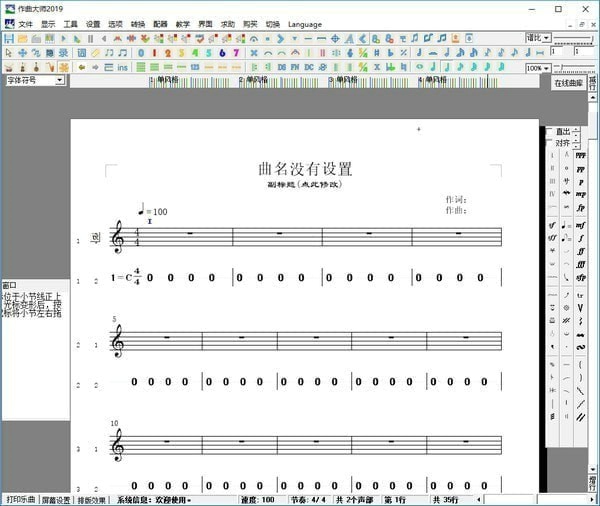Image resolution: width=600 pixels, height=506 pixels.
Task: Open the 文件 menu
Action: [x=25, y=23]
